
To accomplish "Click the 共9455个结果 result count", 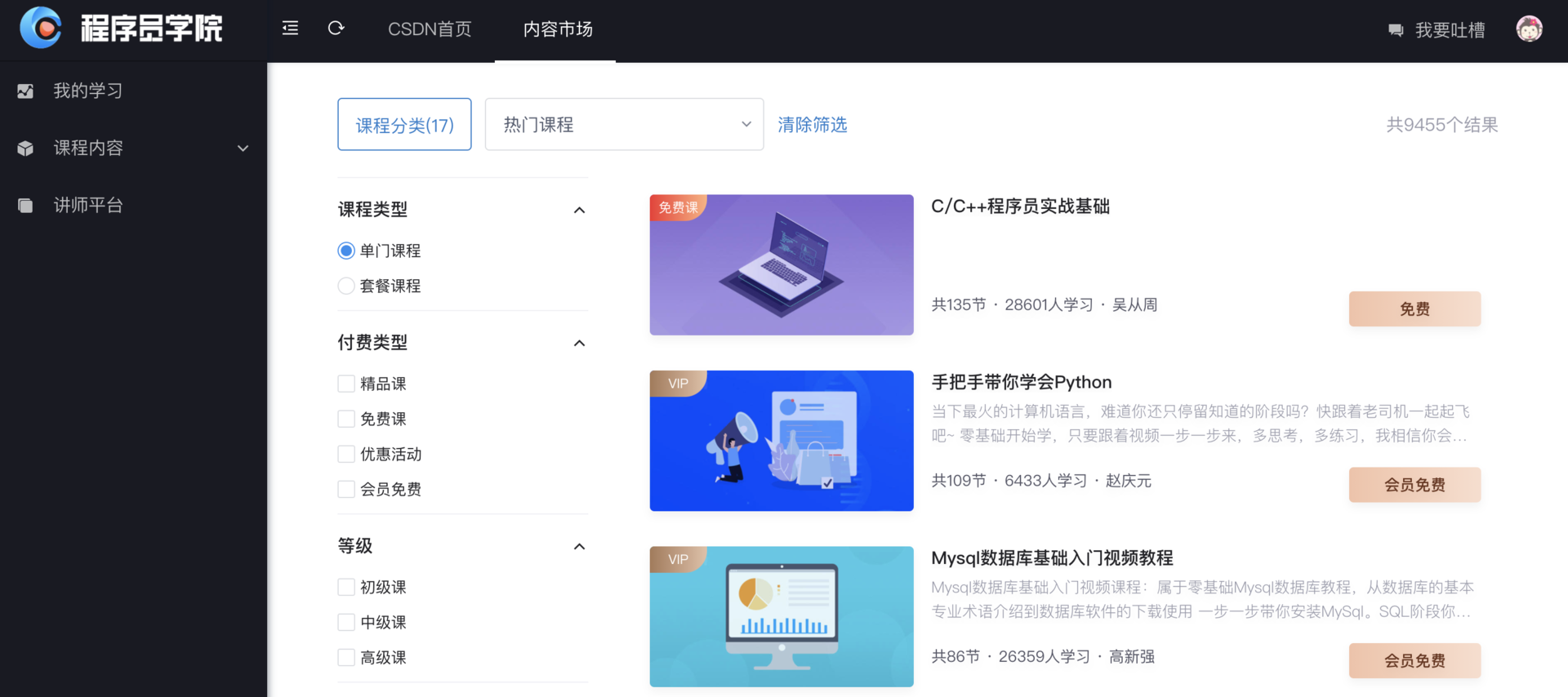I will [x=1442, y=125].
